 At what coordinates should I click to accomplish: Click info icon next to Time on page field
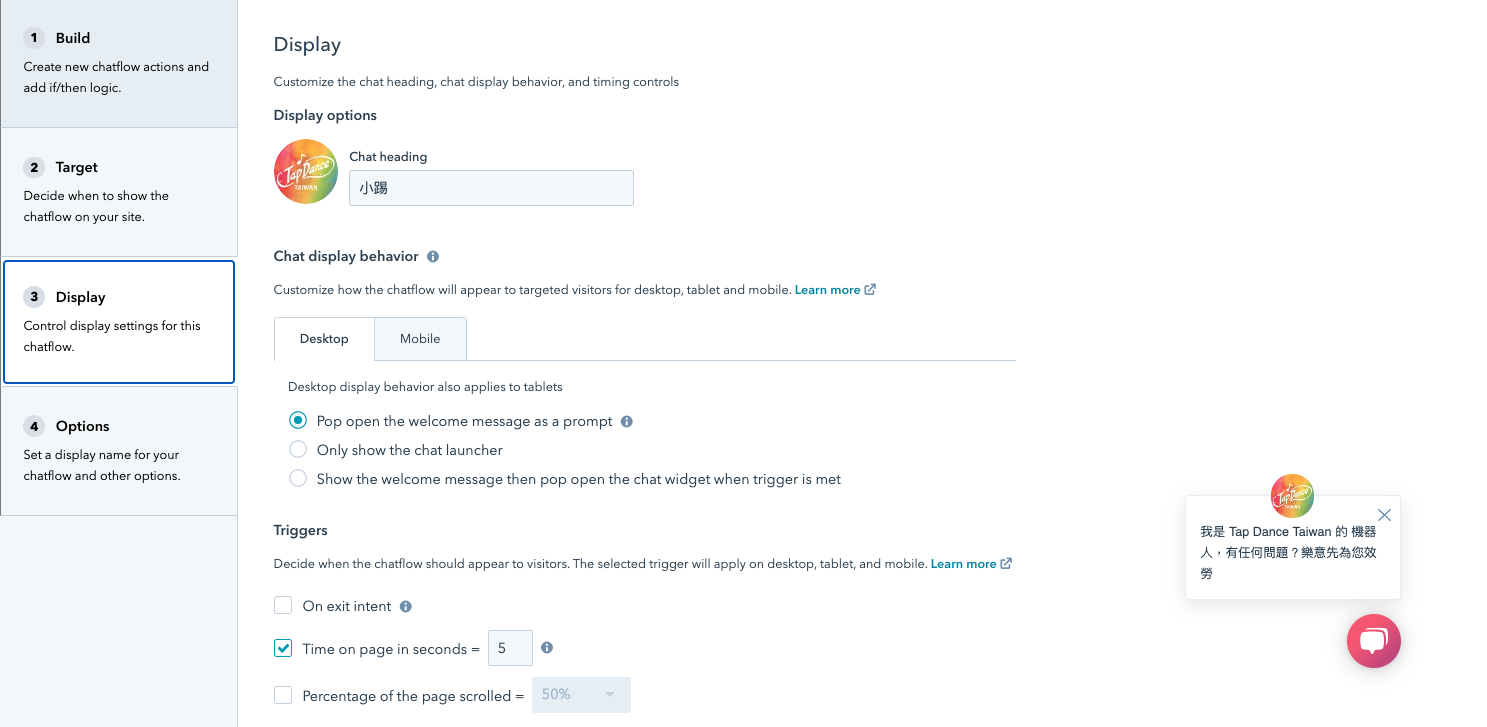click(547, 648)
